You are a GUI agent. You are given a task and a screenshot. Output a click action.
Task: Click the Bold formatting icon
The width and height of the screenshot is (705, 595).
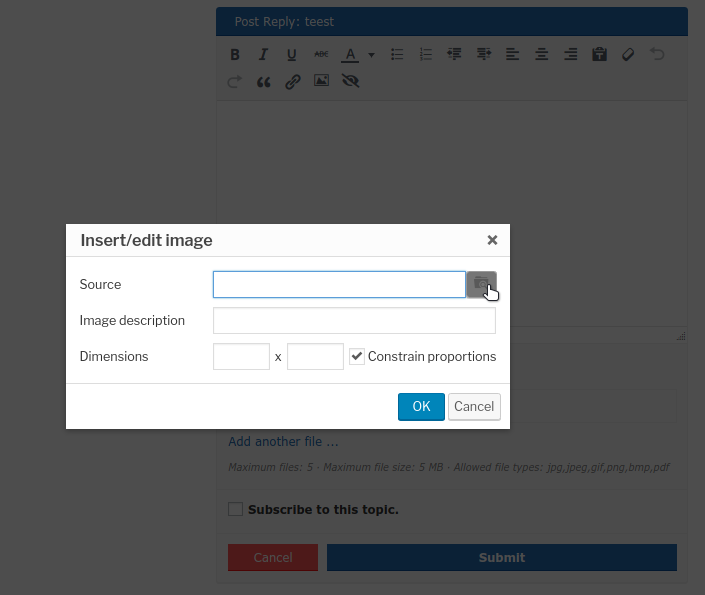[x=235, y=55]
